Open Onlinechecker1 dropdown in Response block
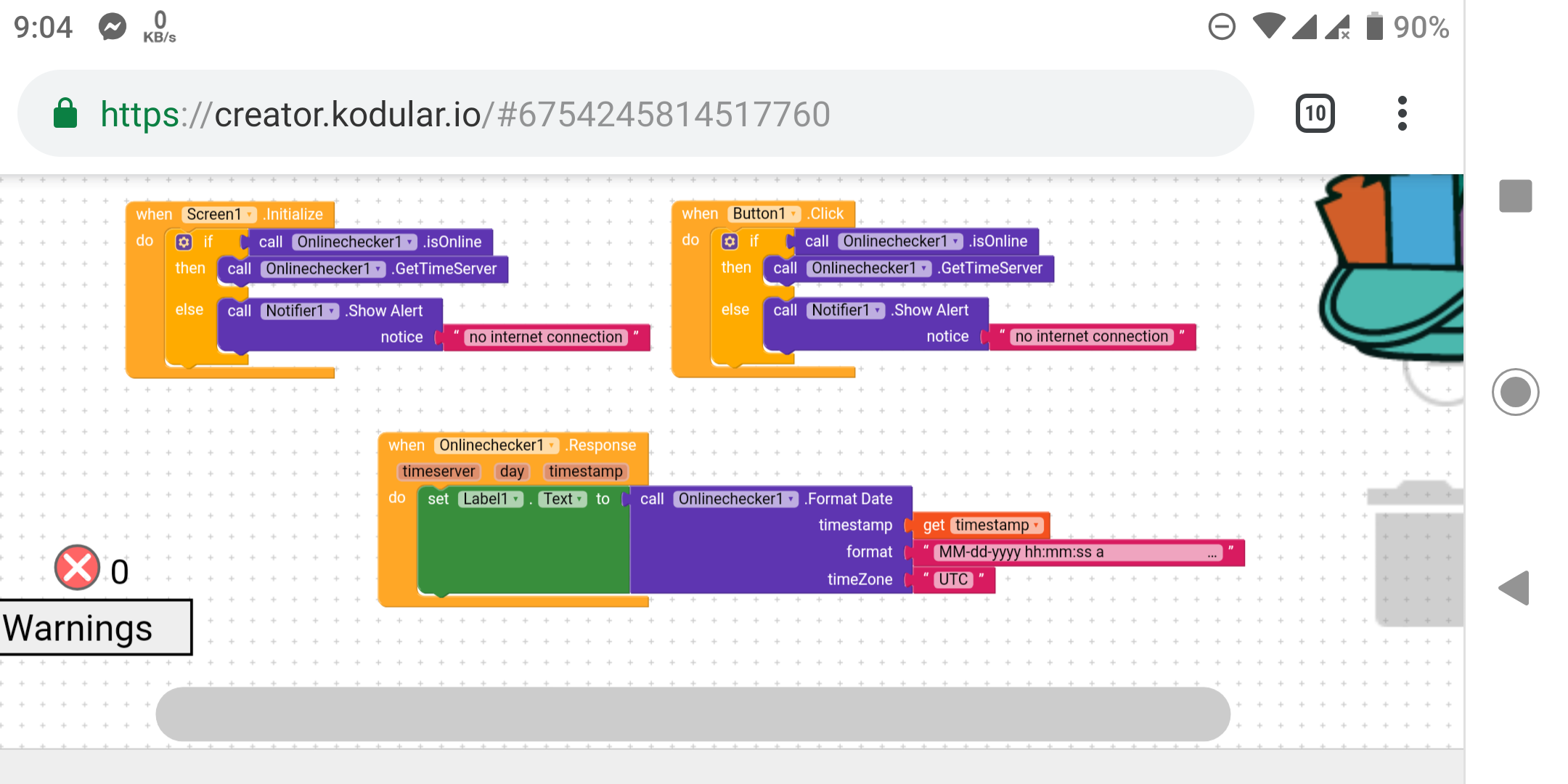The image size is (1568, 784). 552,445
